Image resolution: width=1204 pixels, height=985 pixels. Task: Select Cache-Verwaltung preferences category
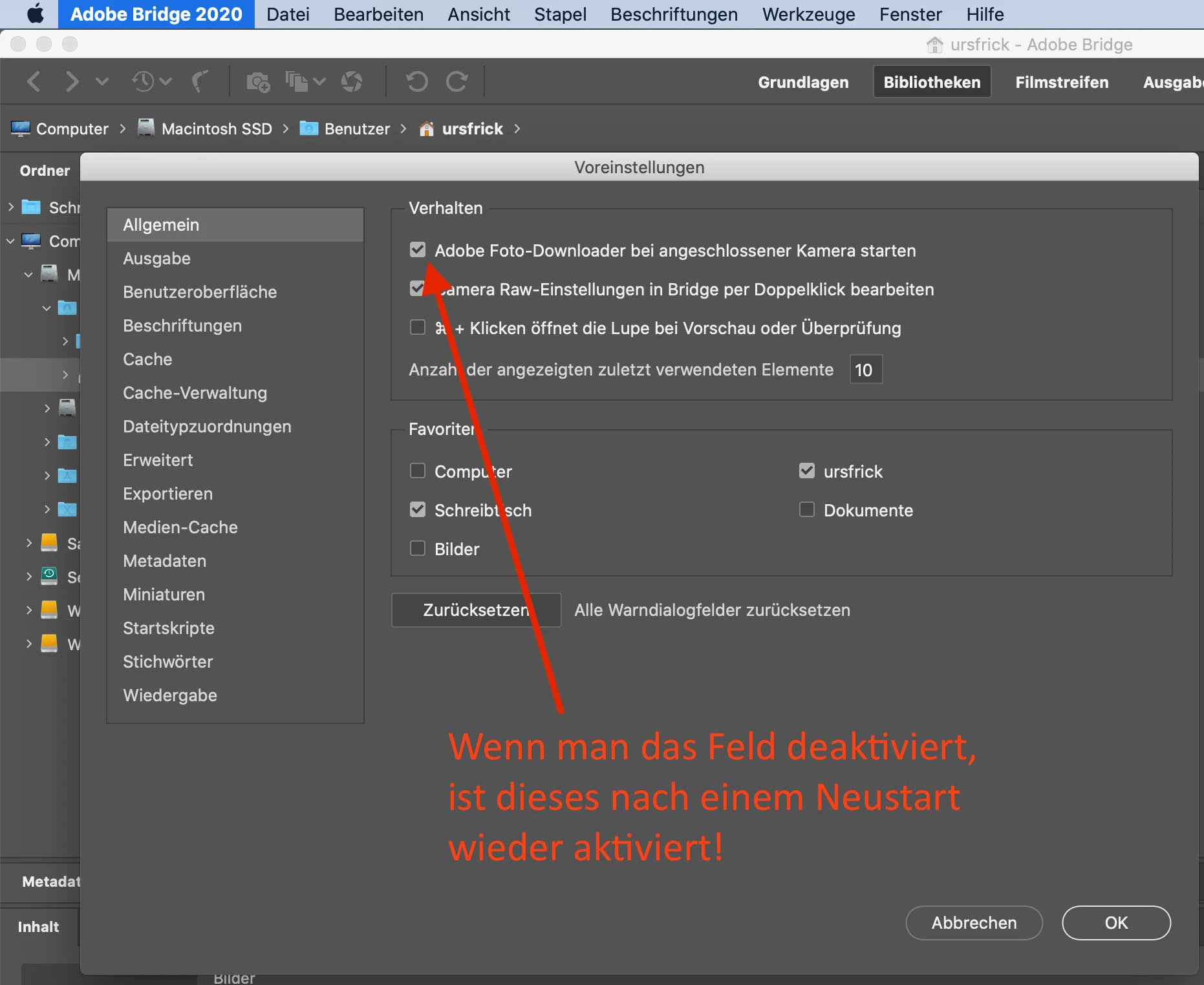235,393
